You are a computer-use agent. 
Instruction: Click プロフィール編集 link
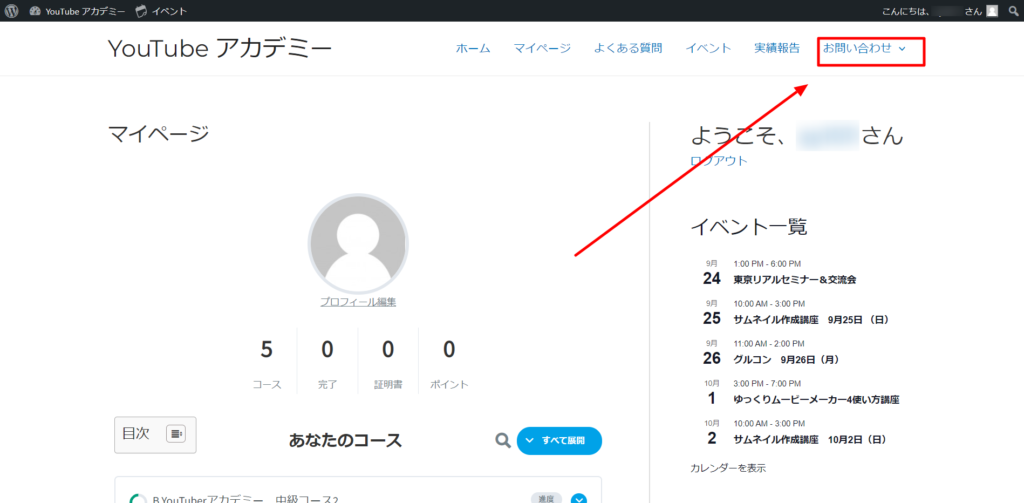tap(358, 302)
